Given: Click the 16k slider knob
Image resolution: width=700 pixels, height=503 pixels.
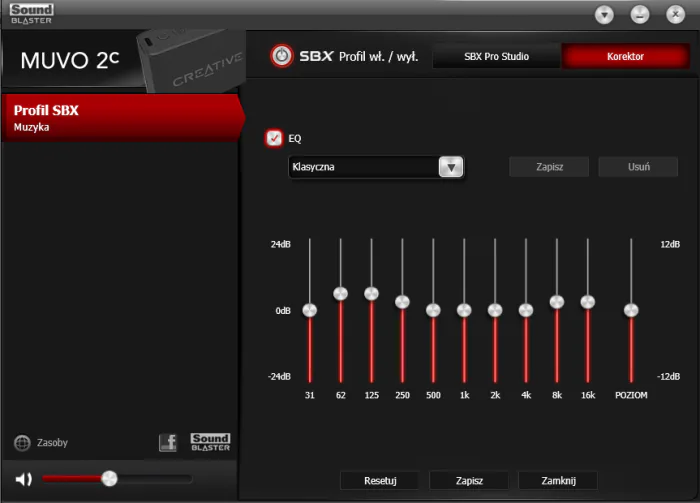Looking at the screenshot, I should tap(588, 302).
